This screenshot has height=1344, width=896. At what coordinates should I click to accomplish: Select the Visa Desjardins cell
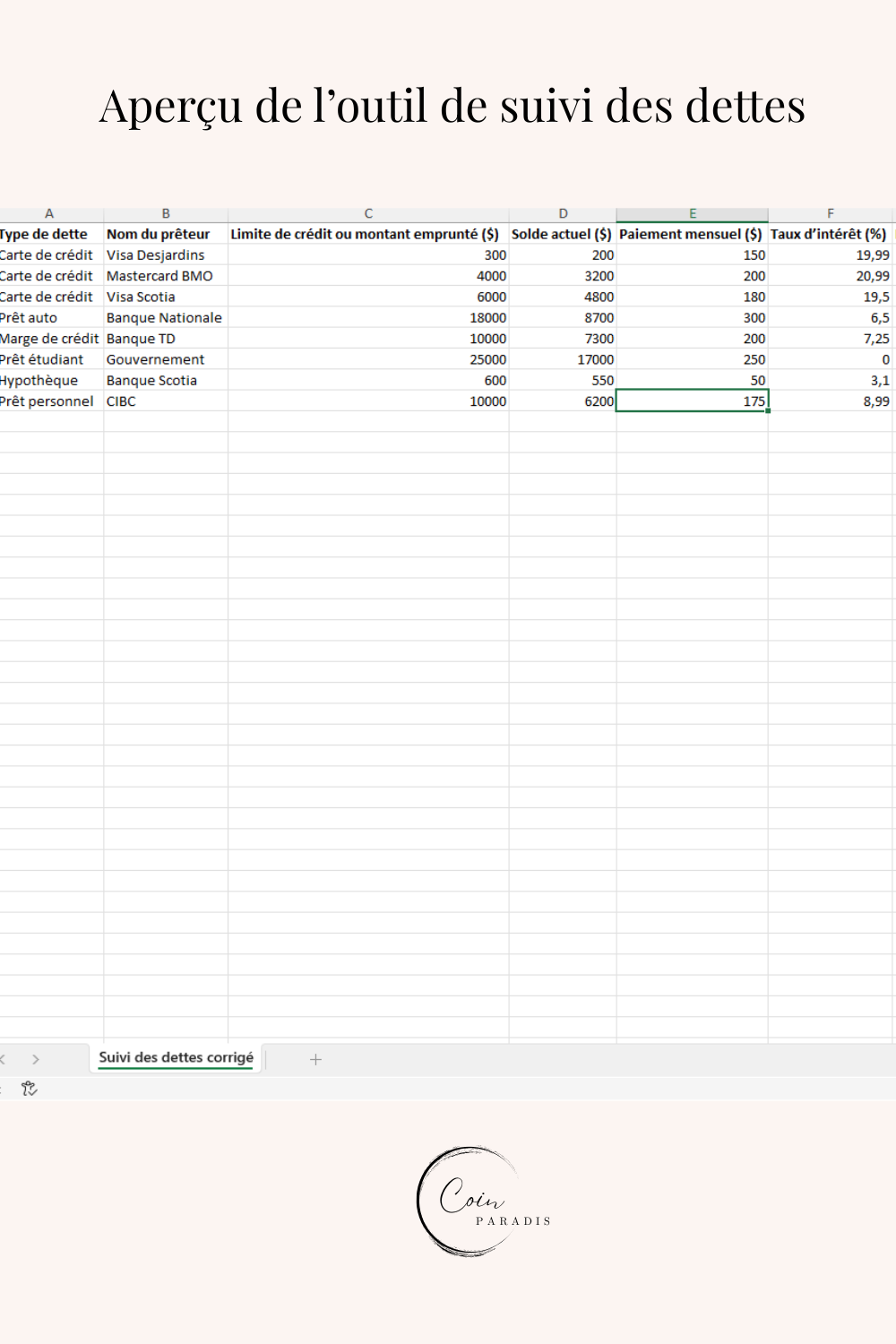coord(166,254)
